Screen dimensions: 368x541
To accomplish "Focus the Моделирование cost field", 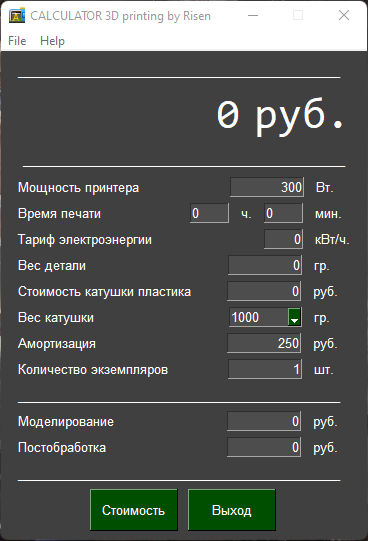I will (x=264, y=421).
